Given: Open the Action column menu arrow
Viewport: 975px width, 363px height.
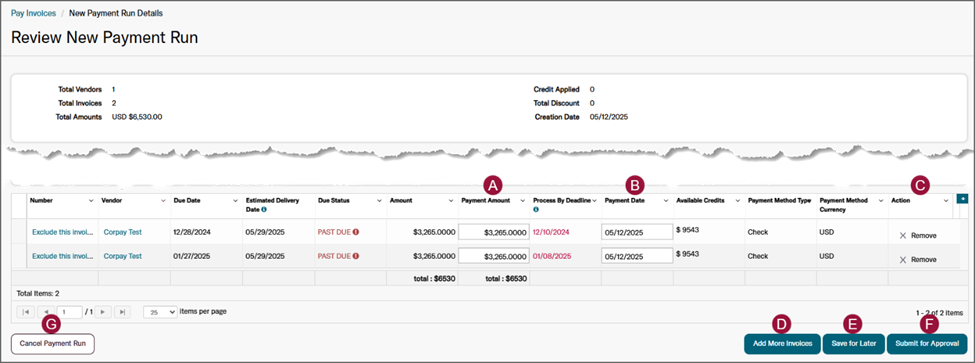Looking at the screenshot, I should (x=945, y=201).
